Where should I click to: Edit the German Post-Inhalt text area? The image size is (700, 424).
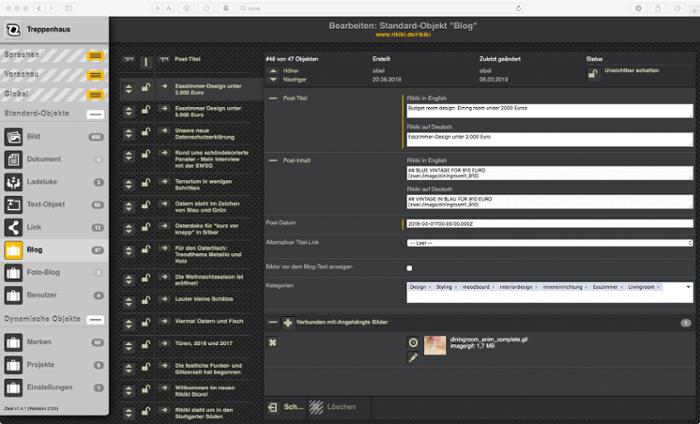(550, 201)
